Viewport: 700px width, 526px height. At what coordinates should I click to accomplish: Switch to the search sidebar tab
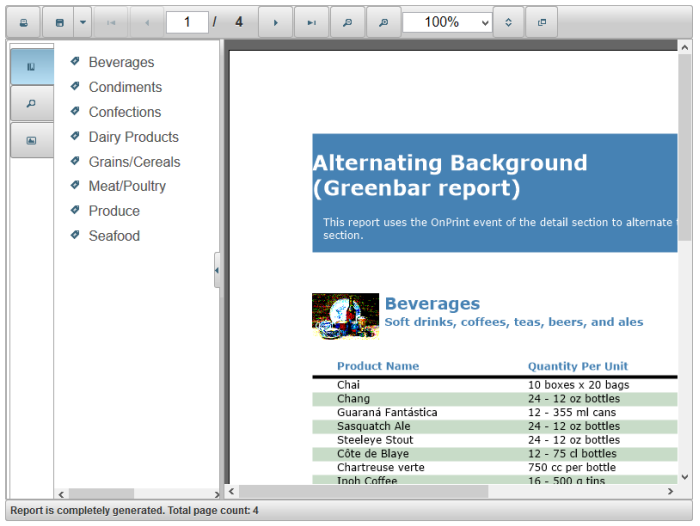(31, 103)
